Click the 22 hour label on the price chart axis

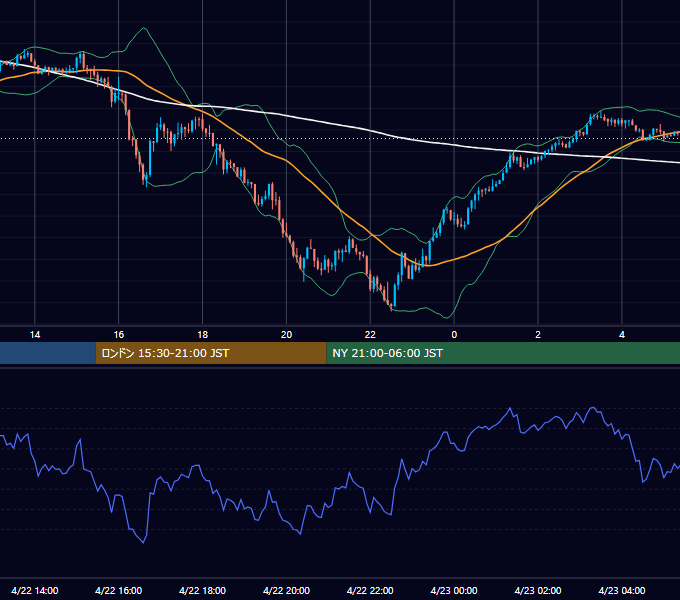(x=370, y=335)
